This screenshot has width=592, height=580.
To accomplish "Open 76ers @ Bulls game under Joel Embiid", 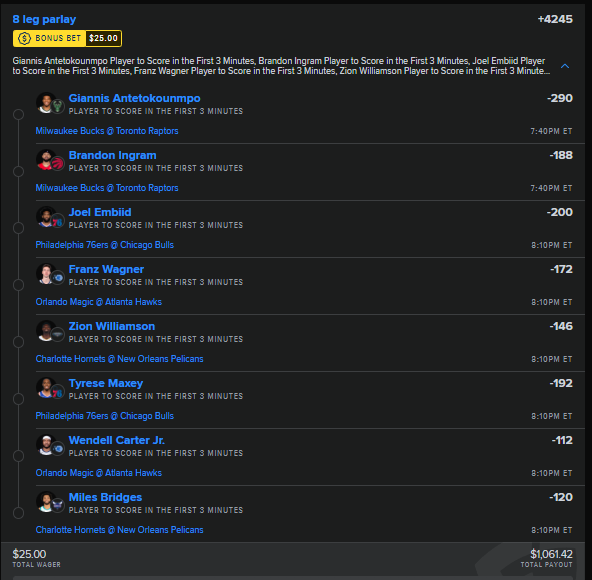I will point(105,245).
